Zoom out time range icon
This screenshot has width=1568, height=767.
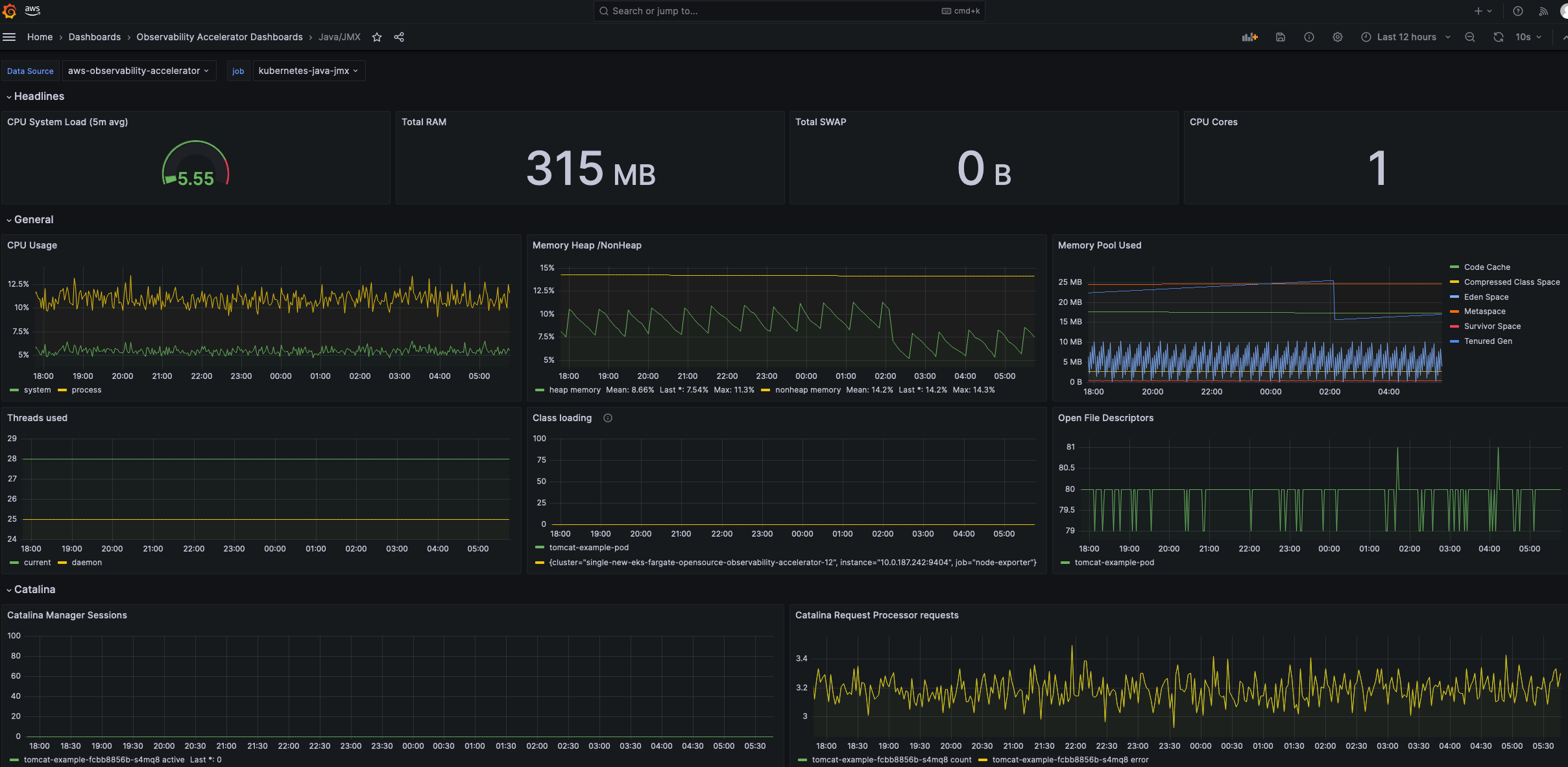[1470, 37]
